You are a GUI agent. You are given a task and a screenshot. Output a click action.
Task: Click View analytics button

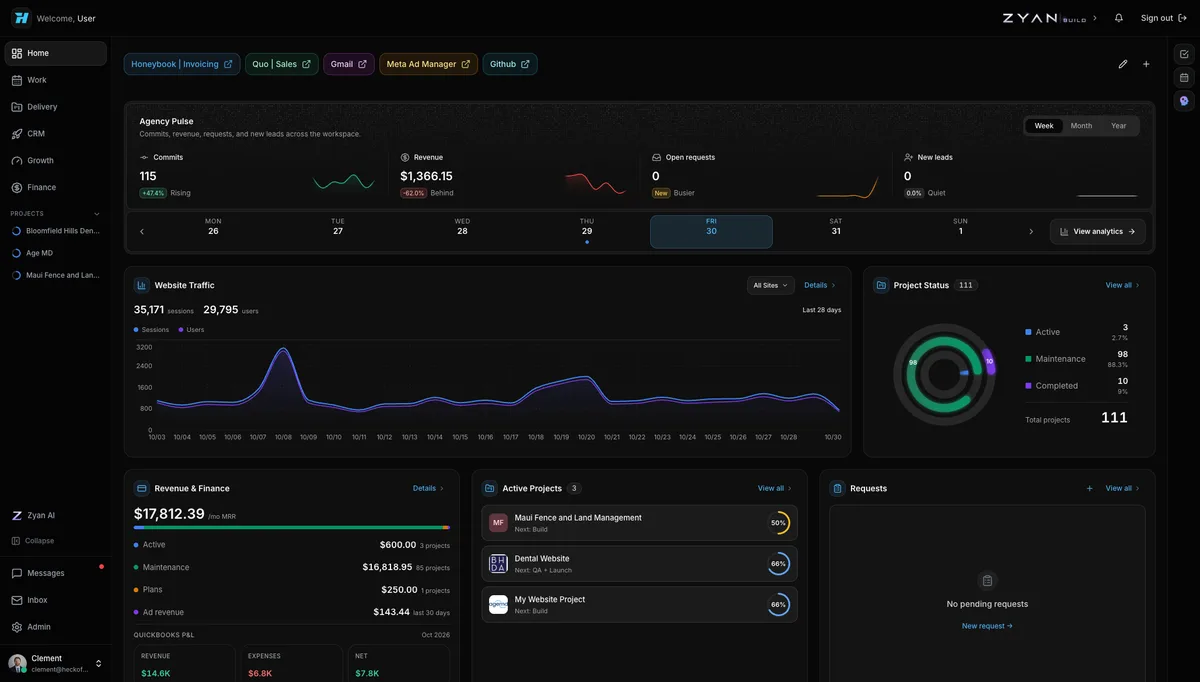[1098, 231]
